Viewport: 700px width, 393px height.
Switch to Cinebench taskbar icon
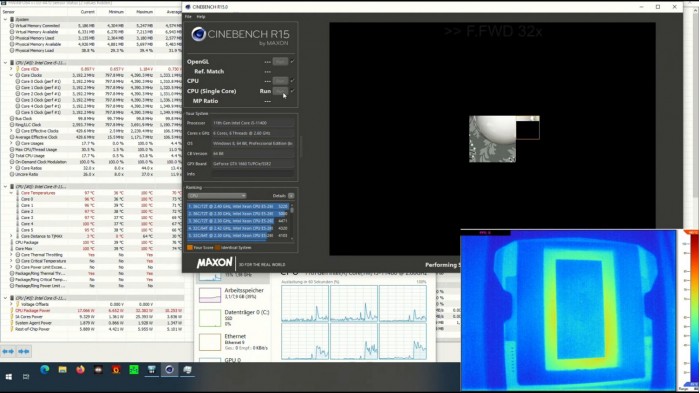(170, 370)
